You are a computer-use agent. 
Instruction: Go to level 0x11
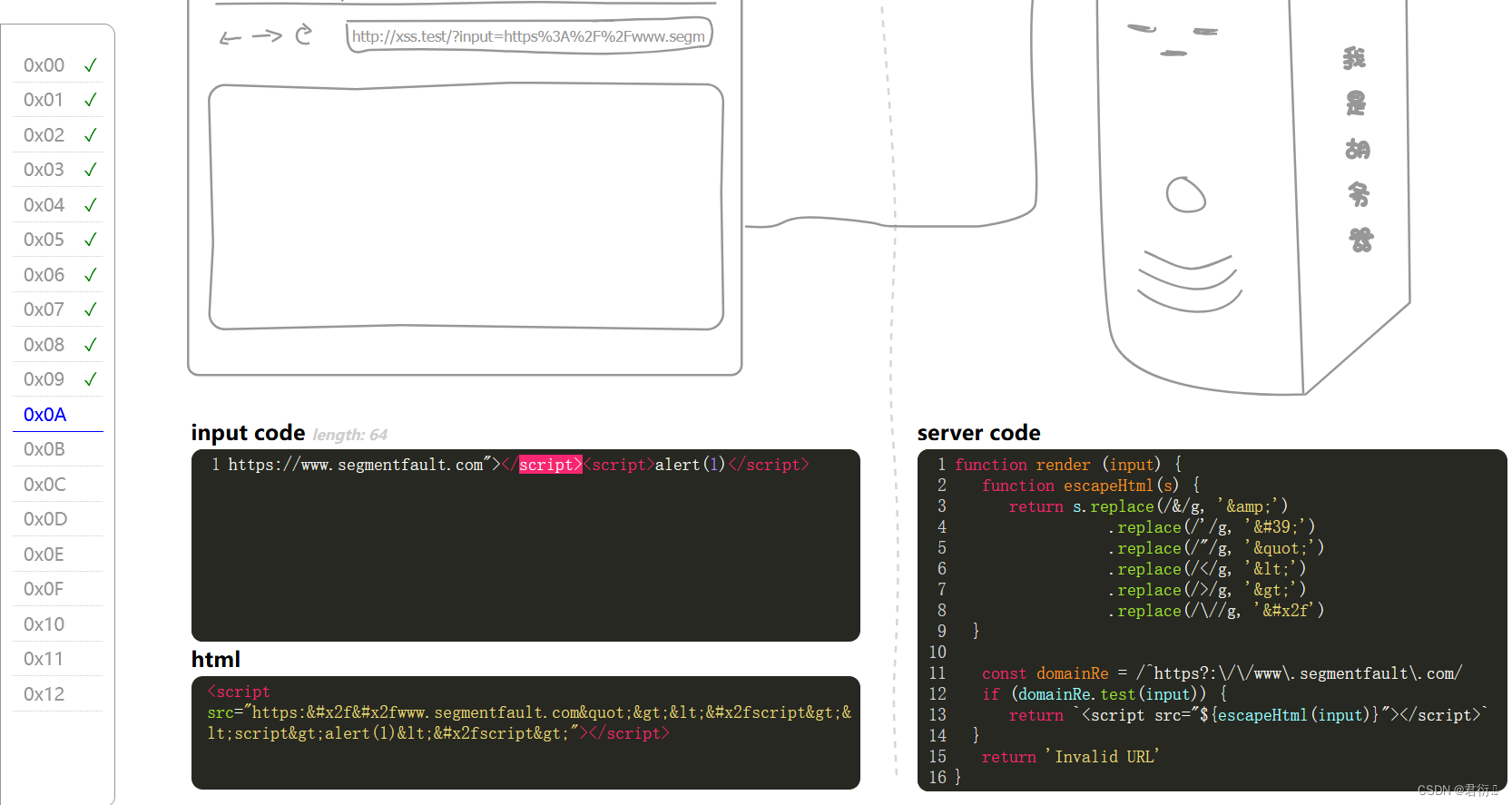point(58,659)
